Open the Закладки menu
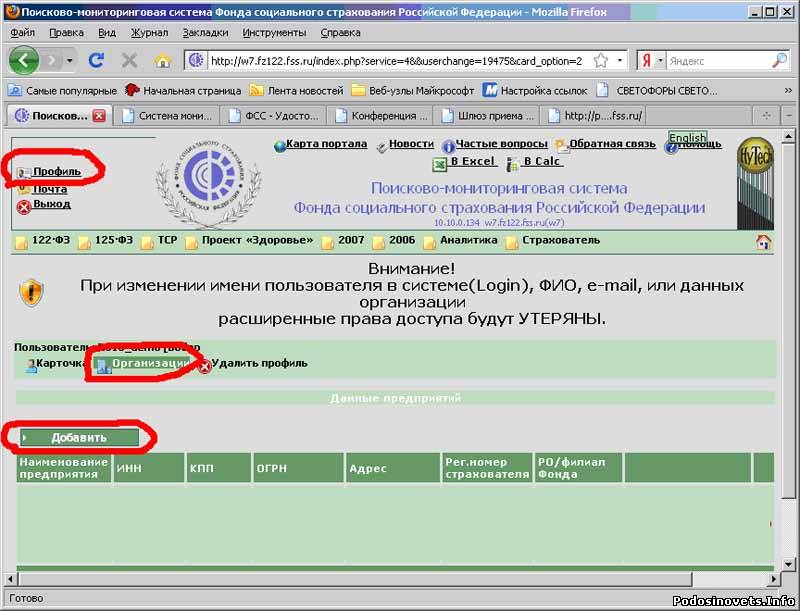Viewport: 800px width, 611px height. click(x=206, y=33)
